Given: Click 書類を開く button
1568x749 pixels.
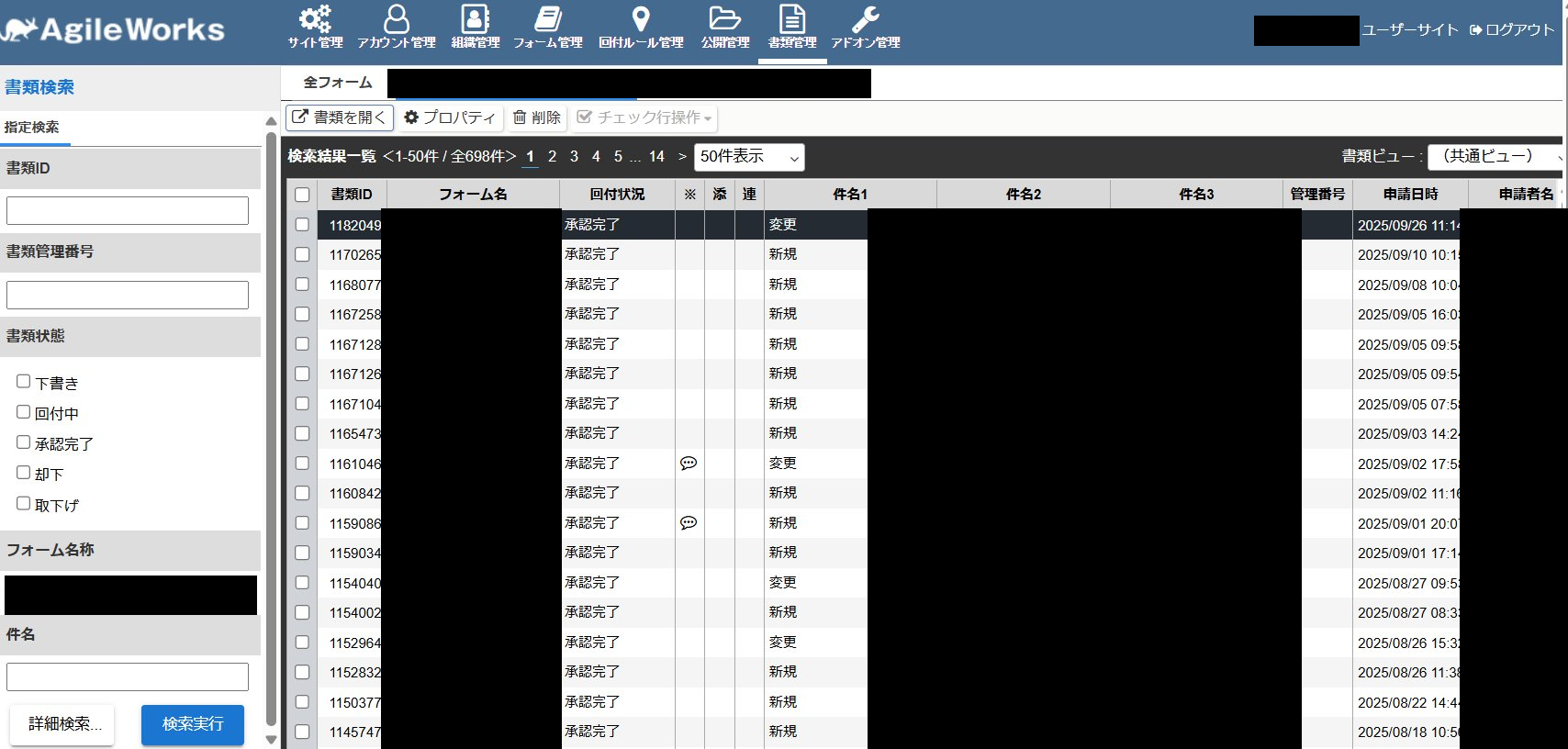Looking at the screenshot, I should click(x=340, y=117).
